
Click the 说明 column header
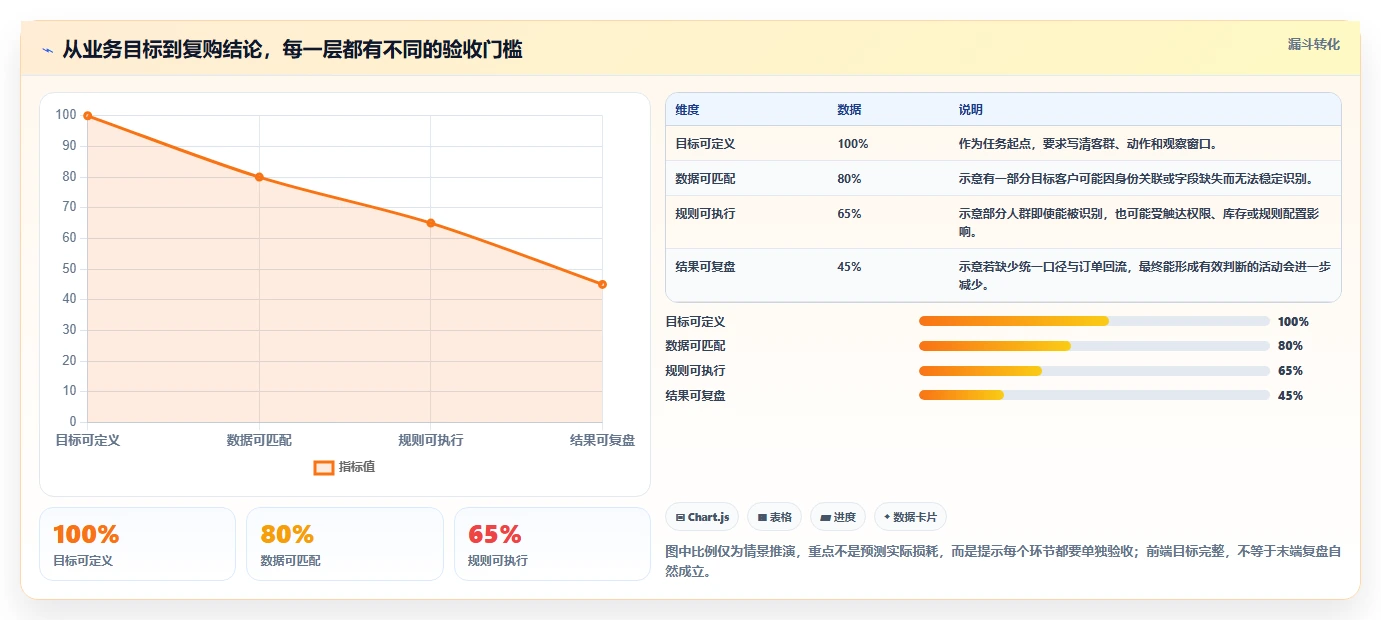tap(970, 109)
